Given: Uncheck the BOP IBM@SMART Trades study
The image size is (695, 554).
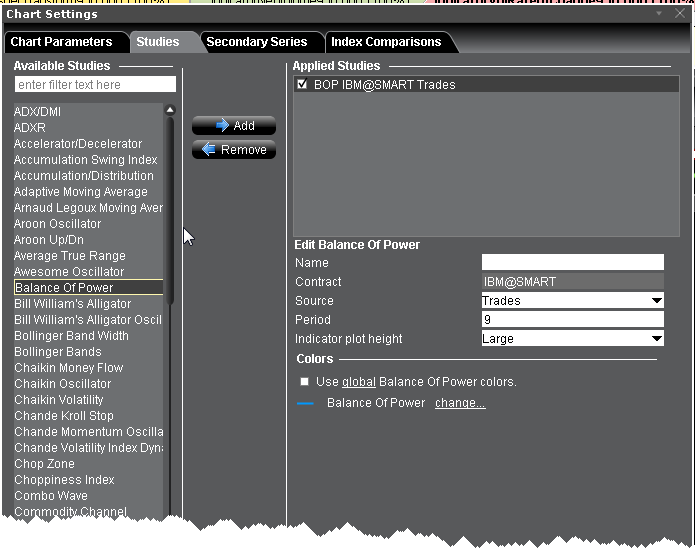Looking at the screenshot, I should click(x=302, y=85).
